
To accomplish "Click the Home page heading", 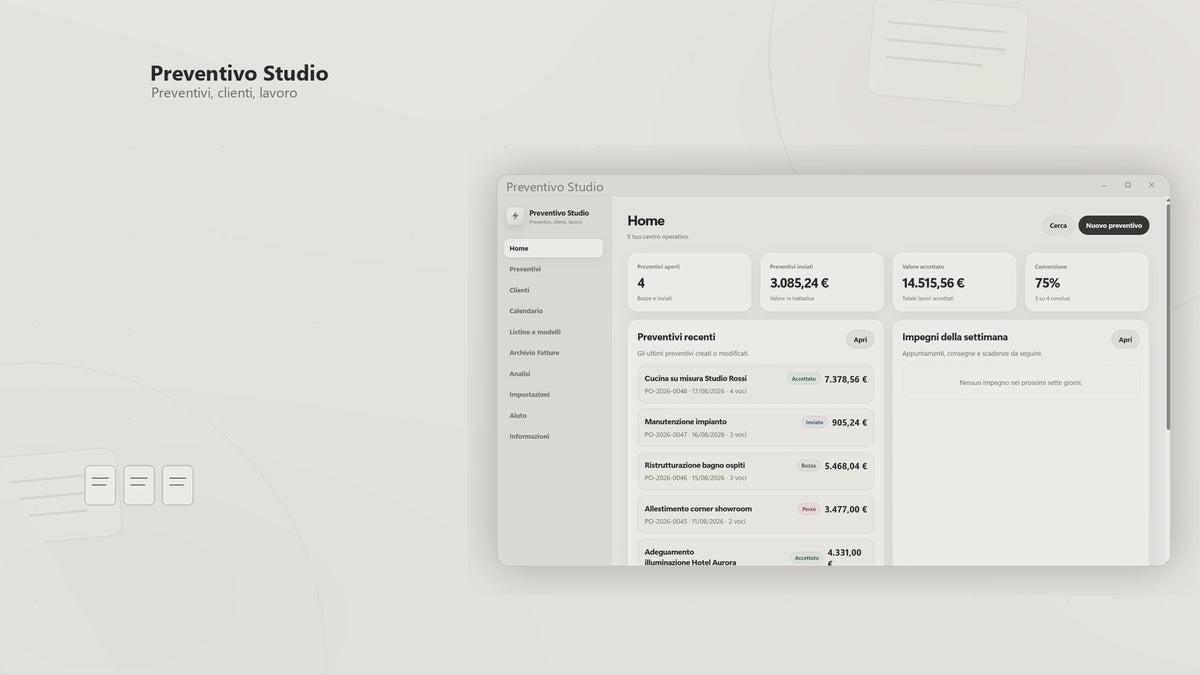I will 646,221.
